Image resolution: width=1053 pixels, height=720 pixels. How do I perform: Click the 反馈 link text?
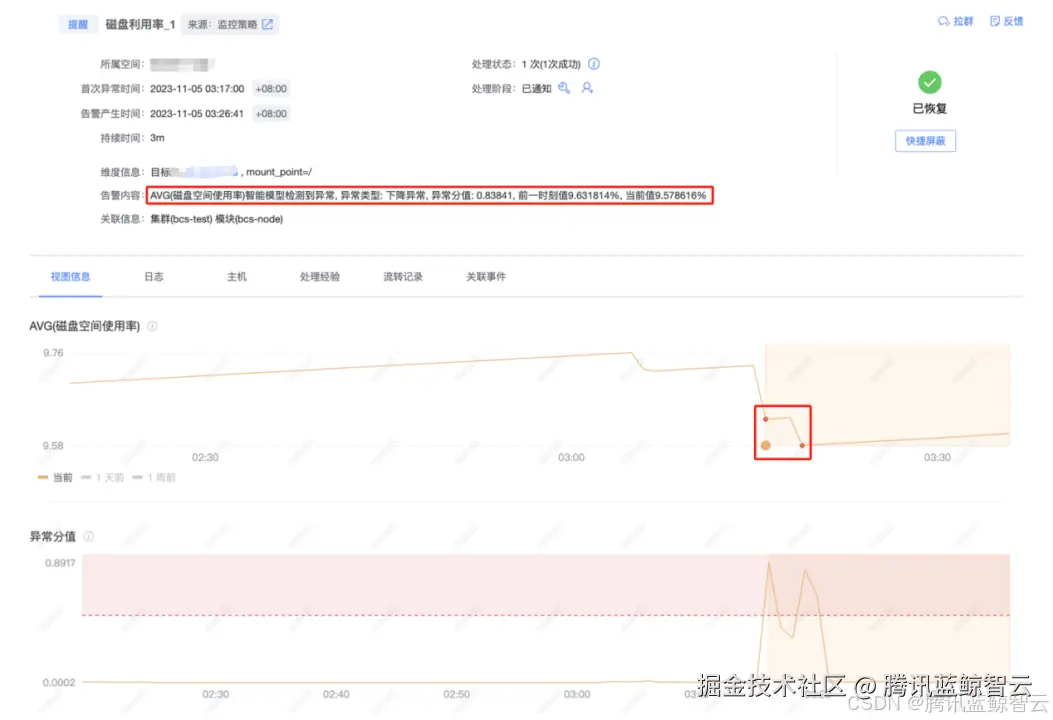pos(1013,21)
